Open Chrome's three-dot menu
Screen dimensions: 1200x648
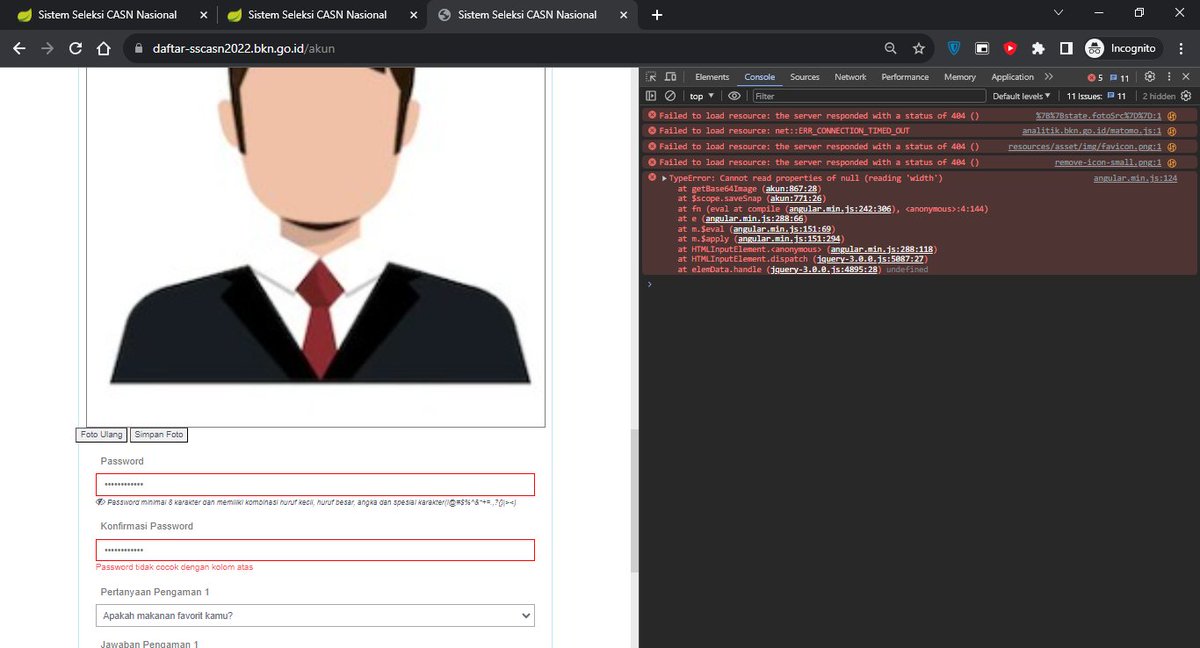coord(1180,48)
